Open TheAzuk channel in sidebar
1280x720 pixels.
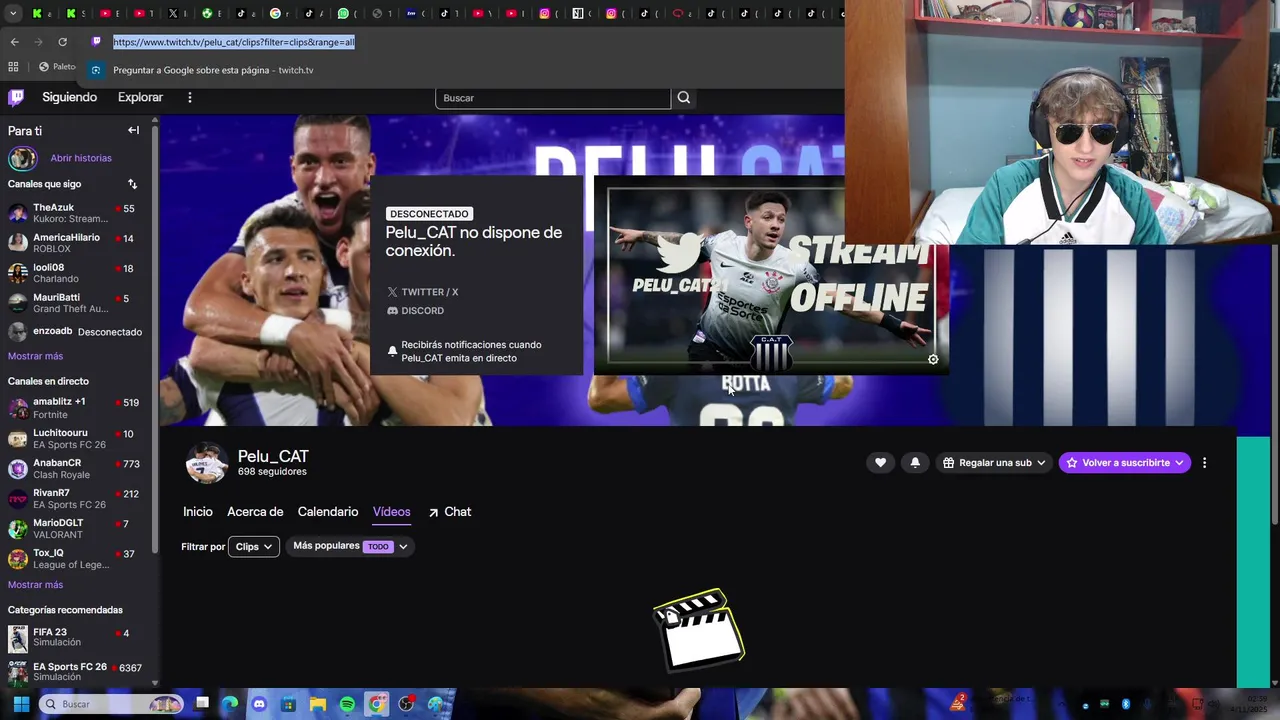click(x=78, y=213)
